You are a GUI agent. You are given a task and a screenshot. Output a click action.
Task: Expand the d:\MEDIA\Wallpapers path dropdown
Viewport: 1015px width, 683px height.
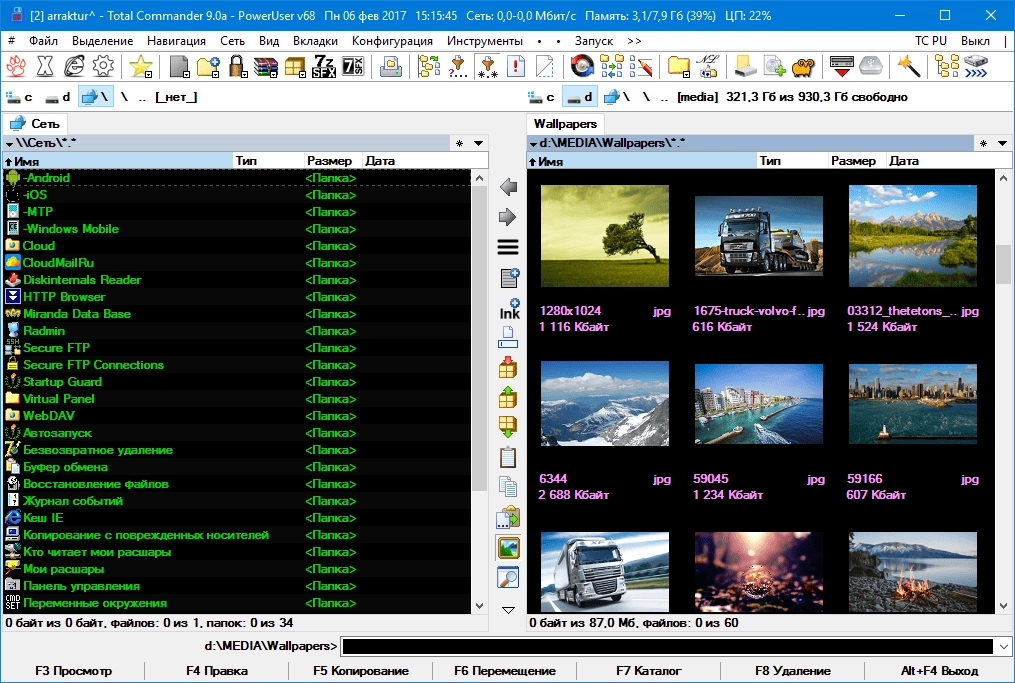[533, 144]
